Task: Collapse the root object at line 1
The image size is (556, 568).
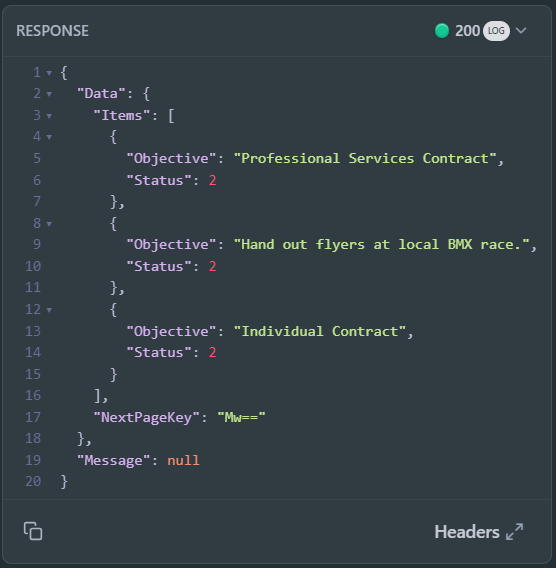Action: [49, 73]
